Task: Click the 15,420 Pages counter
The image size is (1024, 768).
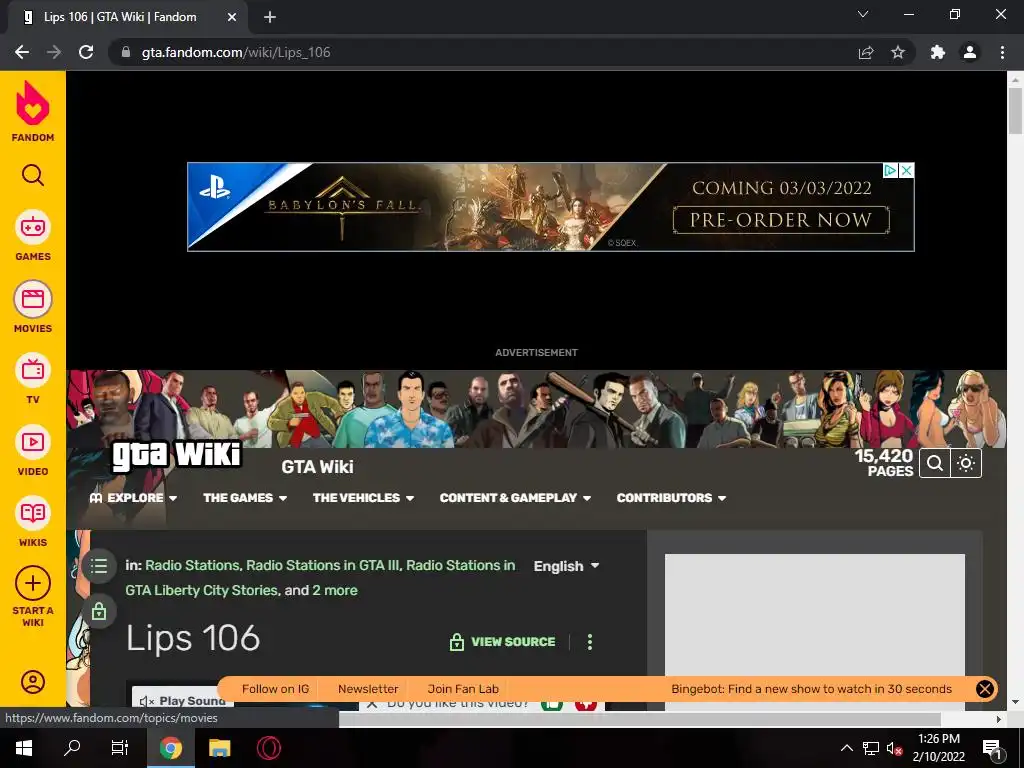Action: [x=884, y=463]
